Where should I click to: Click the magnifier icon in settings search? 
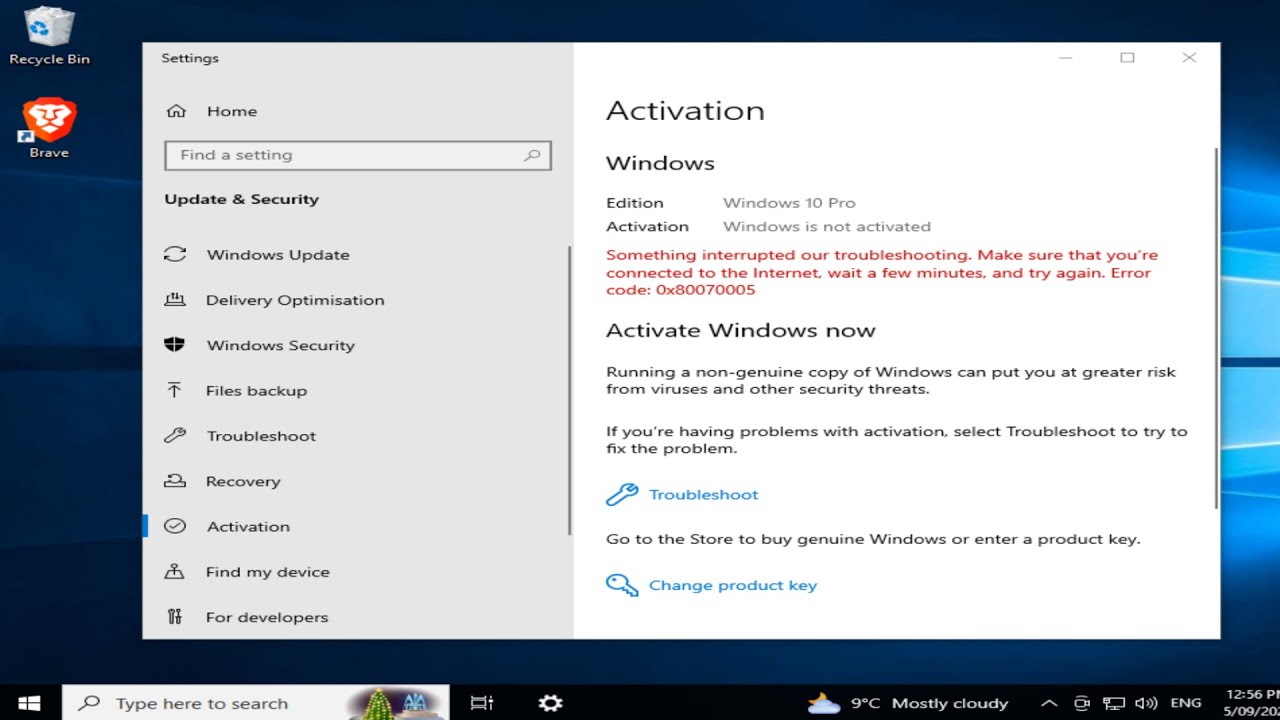coord(532,155)
